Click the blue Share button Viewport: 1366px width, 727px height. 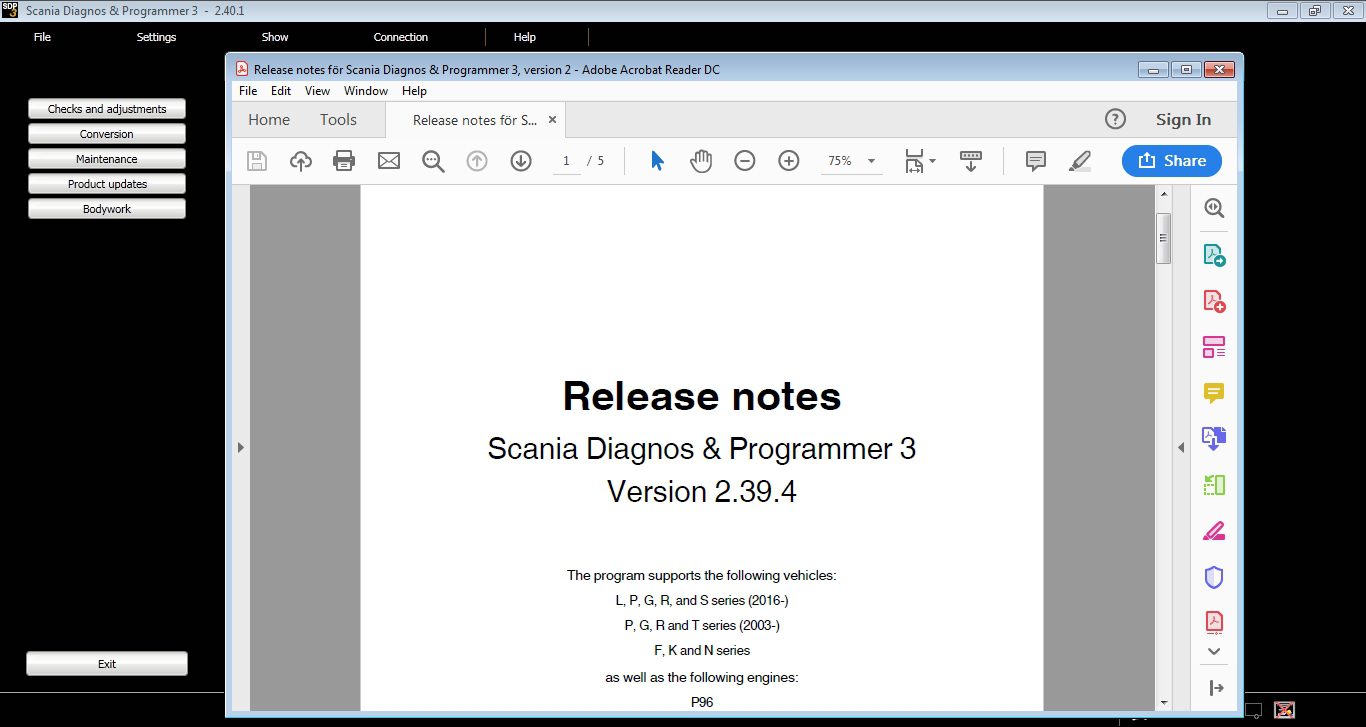coord(1172,161)
